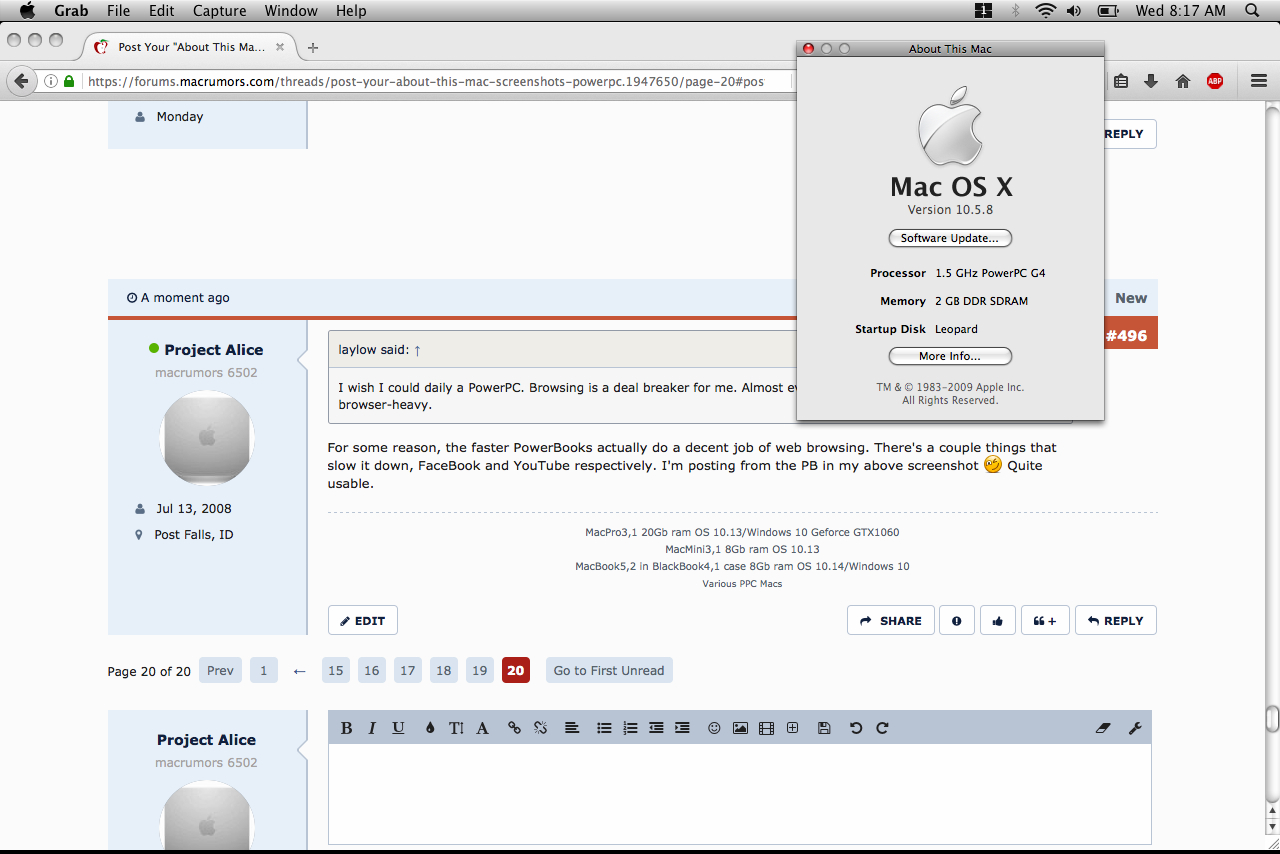The width and height of the screenshot is (1280, 854).
Task: Open the Grab application menu
Action: 71,11
